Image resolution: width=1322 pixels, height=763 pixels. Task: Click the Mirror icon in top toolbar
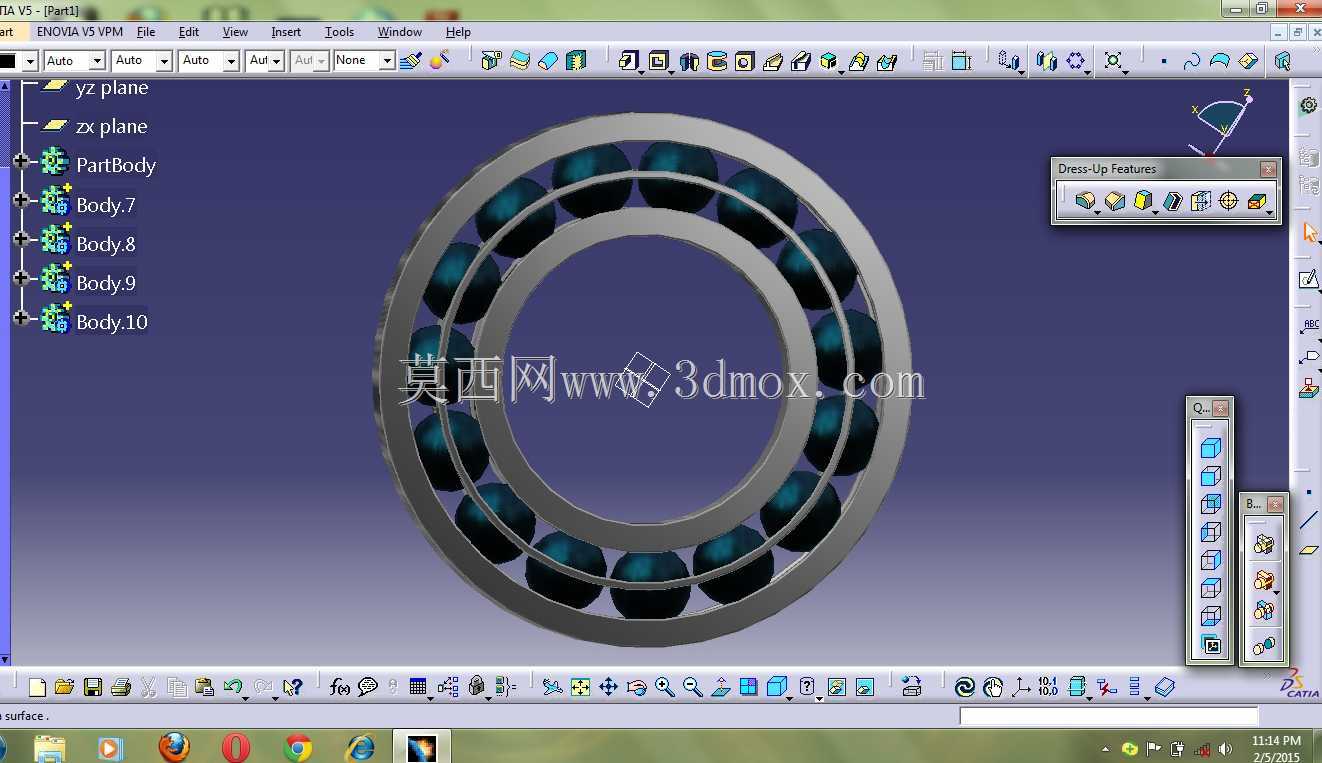1047,61
